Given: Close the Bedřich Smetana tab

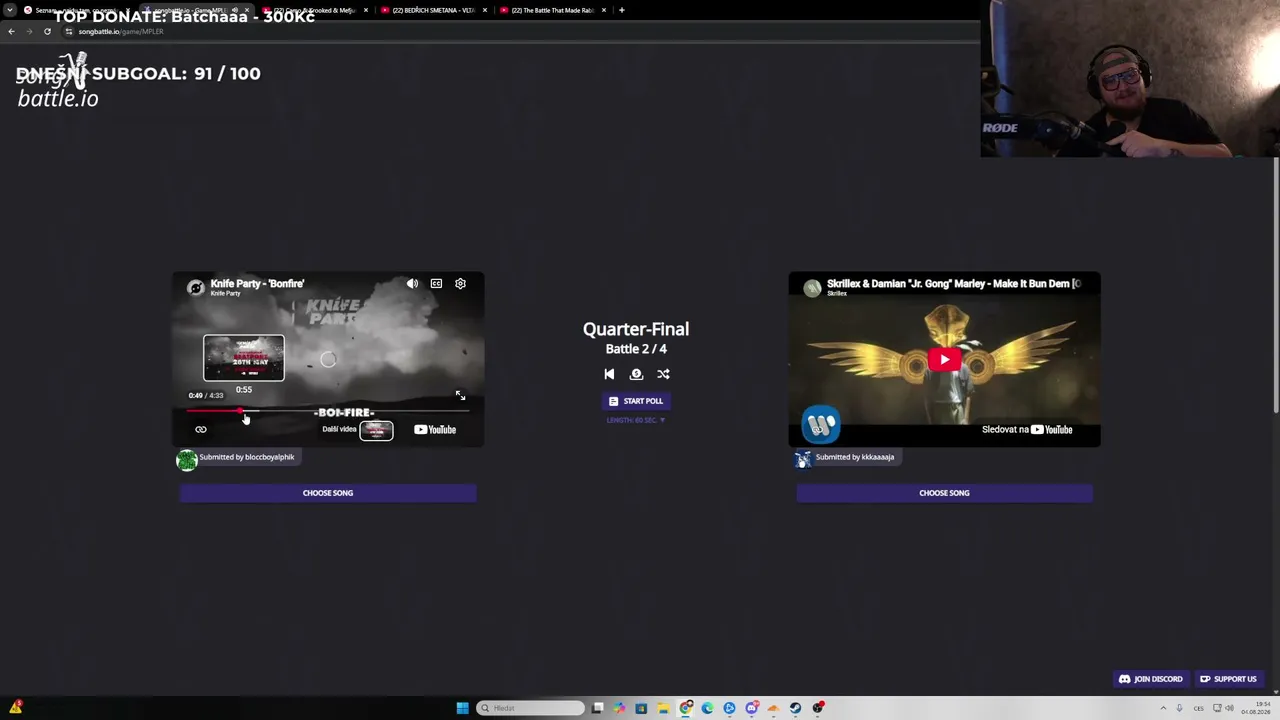Looking at the screenshot, I should (x=485, y=10).
